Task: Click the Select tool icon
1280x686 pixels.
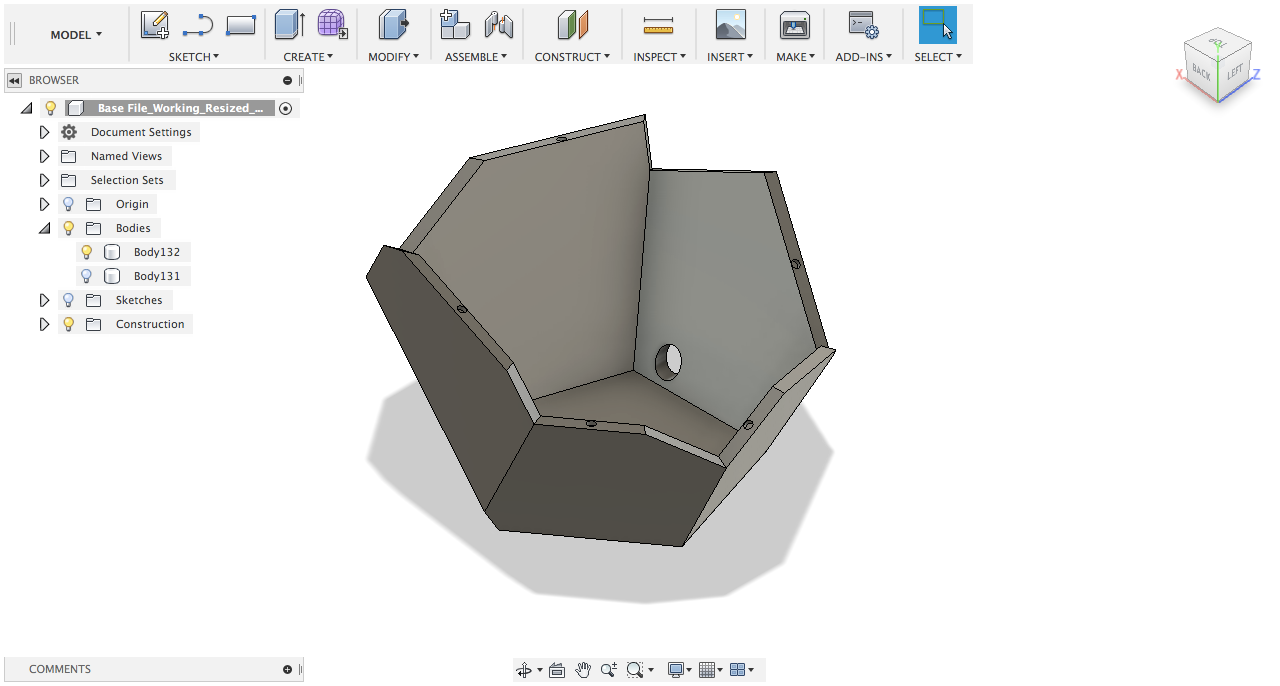Action: tap(938, 24)
